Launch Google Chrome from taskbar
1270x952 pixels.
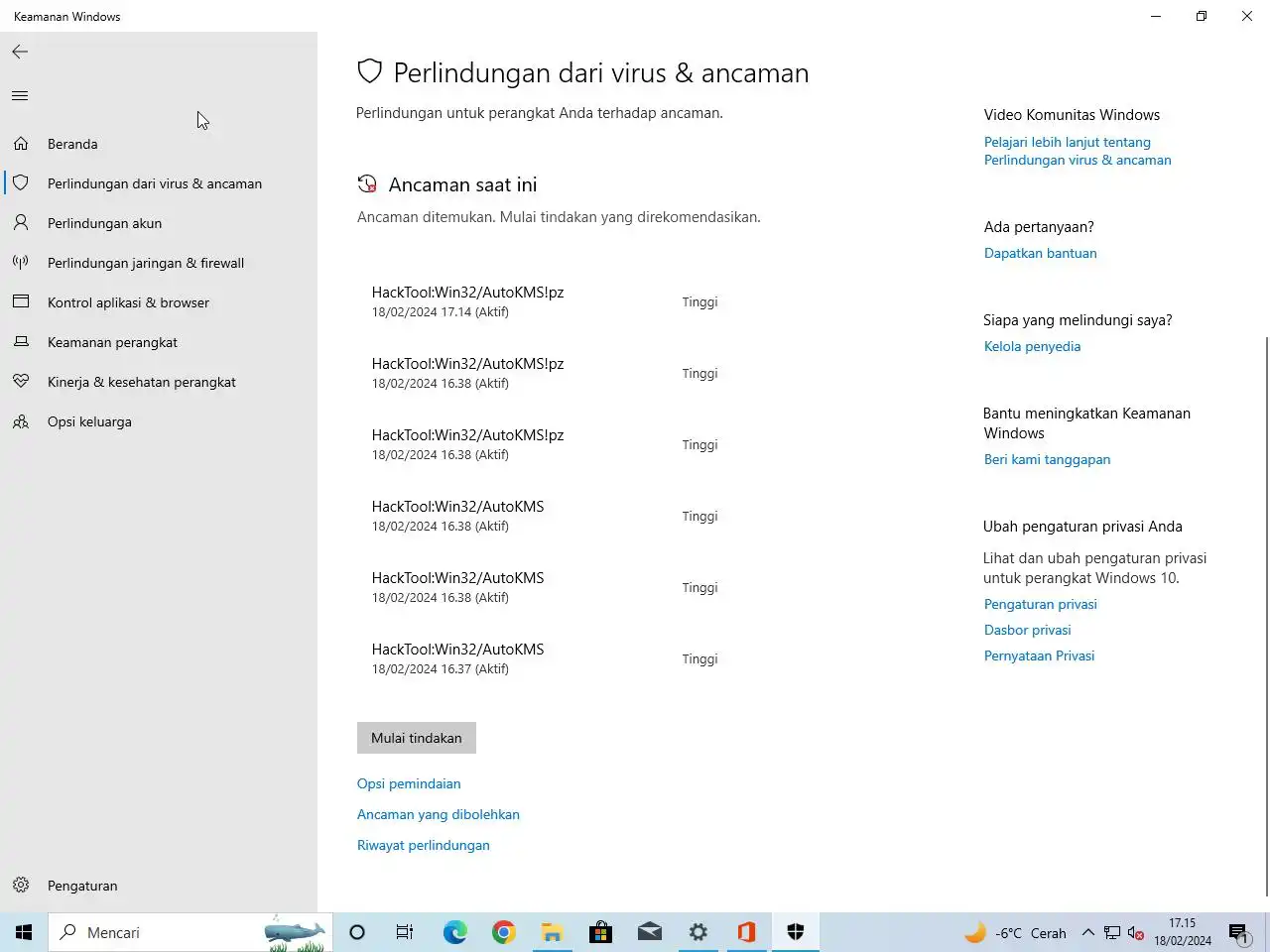(504, 932)
